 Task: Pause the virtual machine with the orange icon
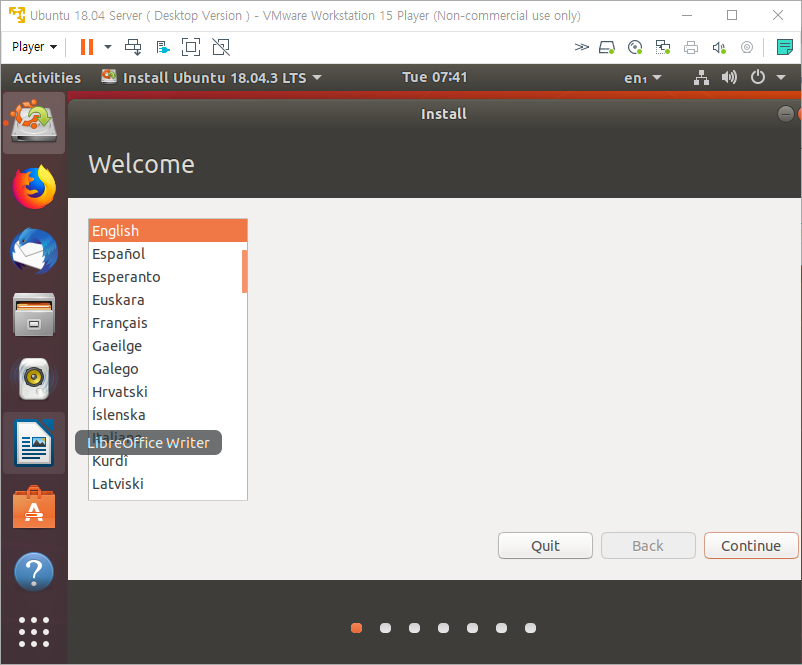[x=87, y=47]
